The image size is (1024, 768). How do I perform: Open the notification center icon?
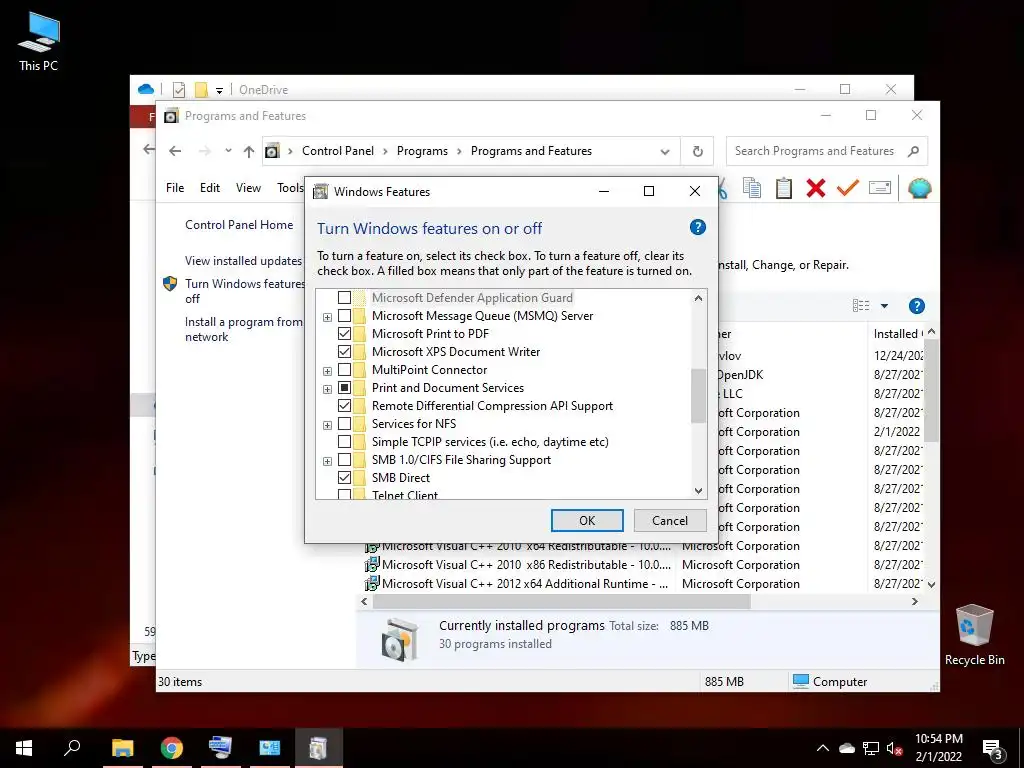pos(993,748)
